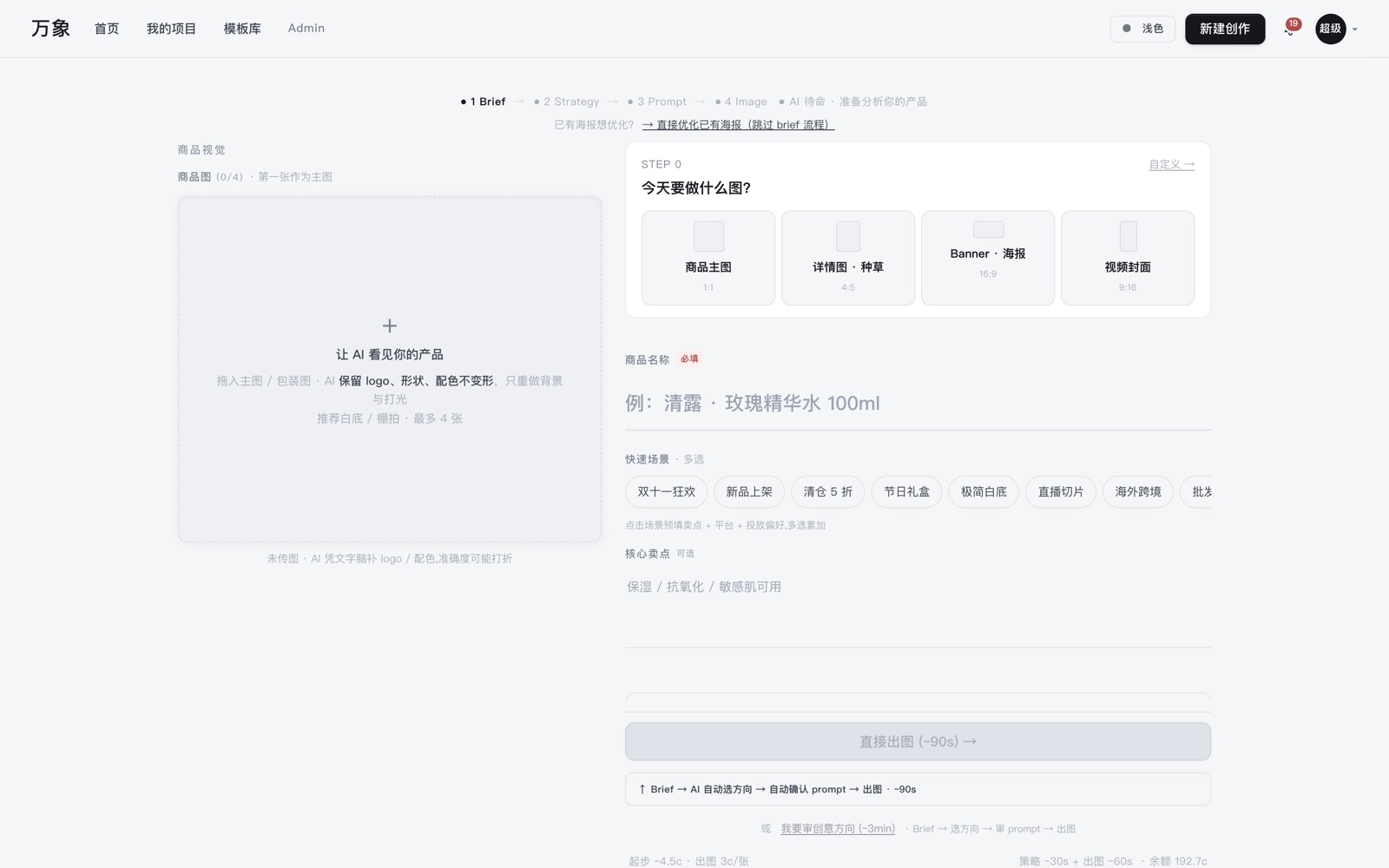This screenshot has height=868, width=1389.
Task: Click the 16:9 ratio preview icon
Action: click(x=988, y=229)
